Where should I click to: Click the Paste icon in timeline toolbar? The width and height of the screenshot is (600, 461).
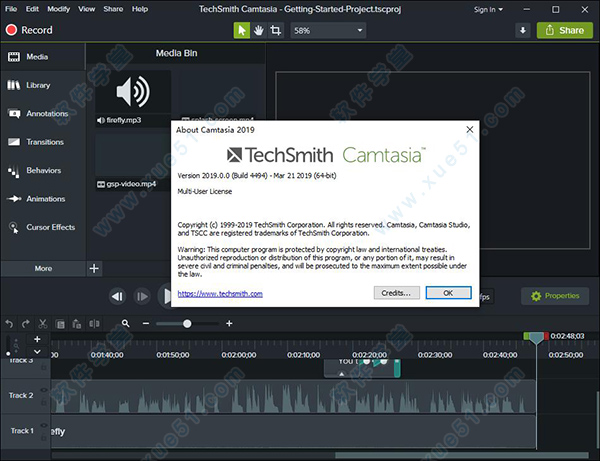point(77,324)
